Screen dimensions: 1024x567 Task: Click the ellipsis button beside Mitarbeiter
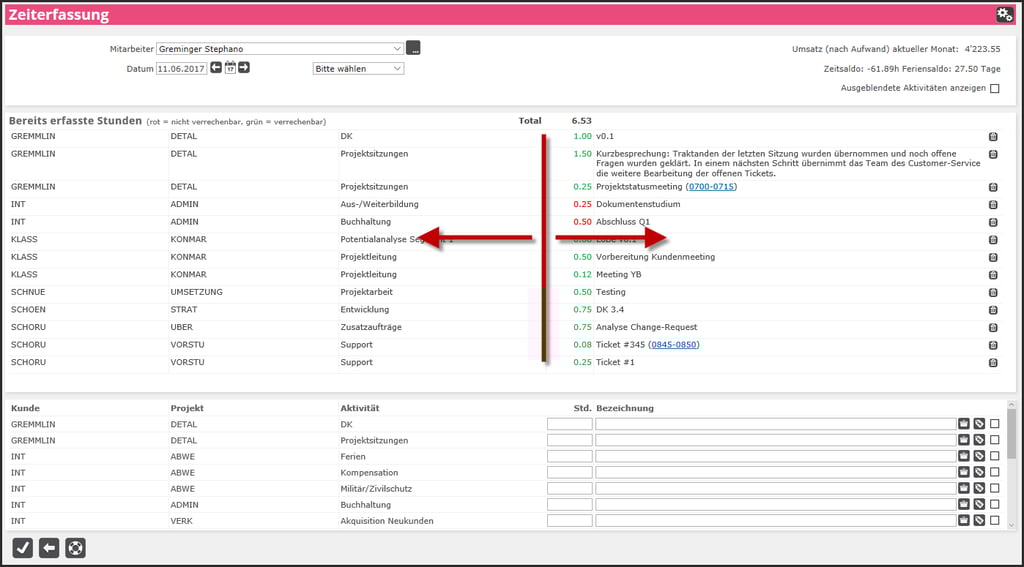(414, 48)
